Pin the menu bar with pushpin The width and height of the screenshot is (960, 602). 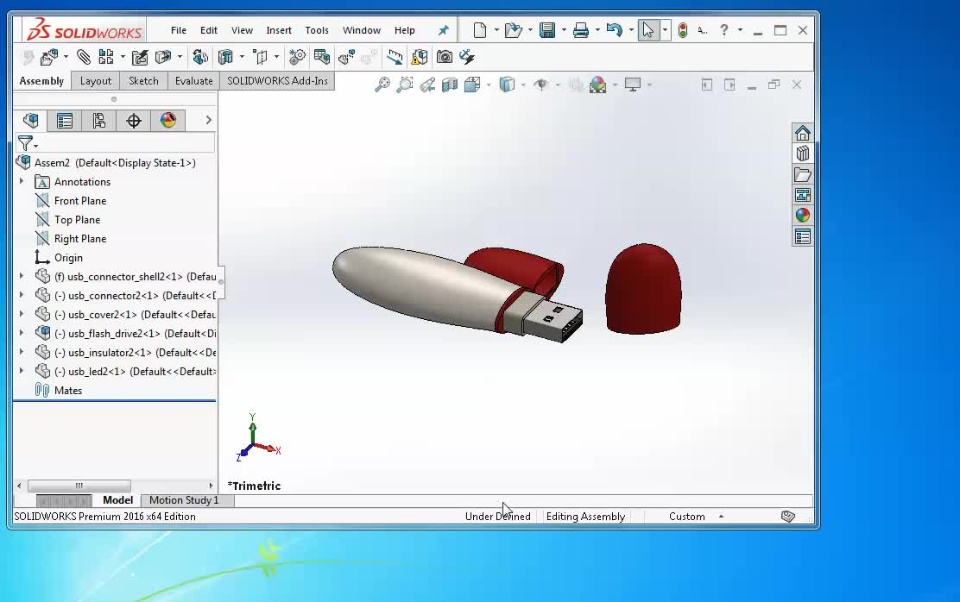[x=444, y=30]
